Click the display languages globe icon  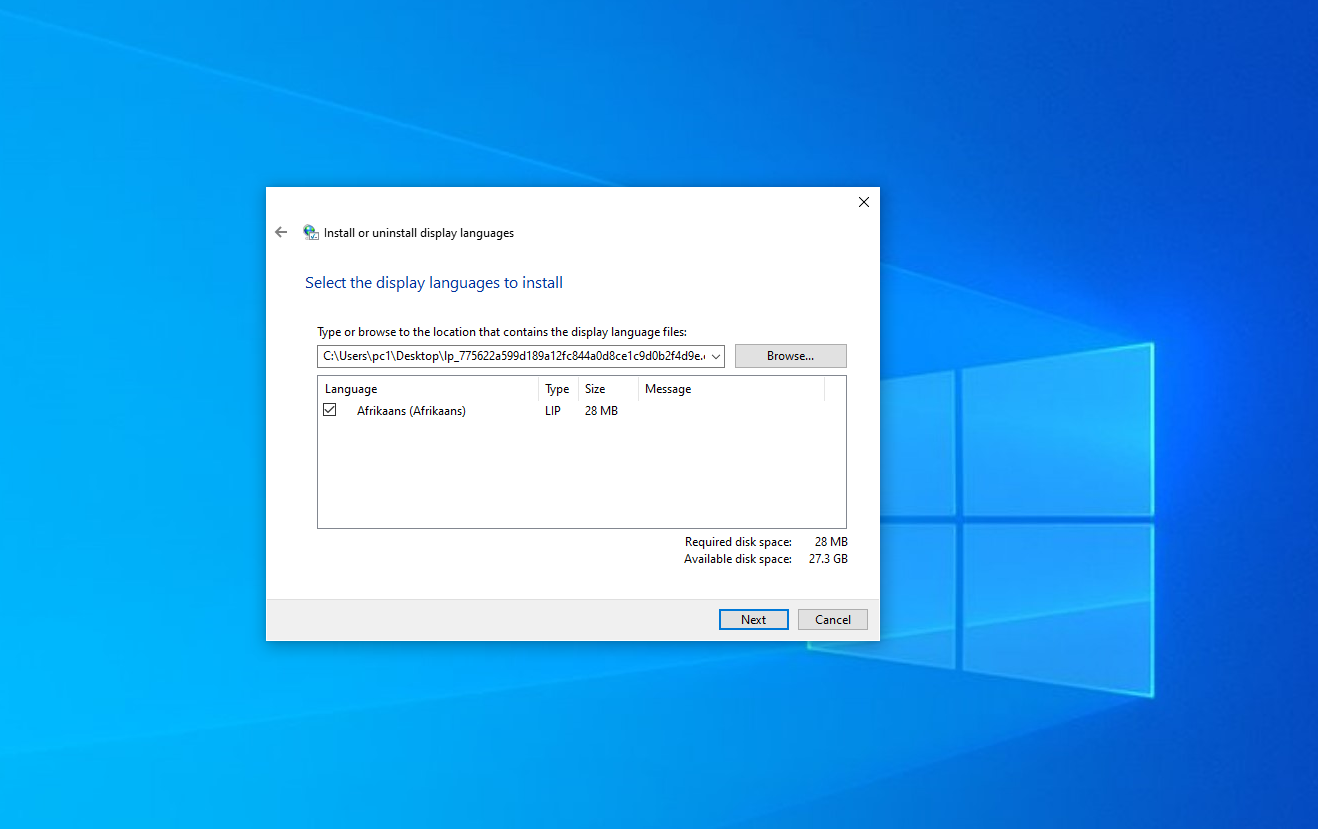click(x=311, y=232)
